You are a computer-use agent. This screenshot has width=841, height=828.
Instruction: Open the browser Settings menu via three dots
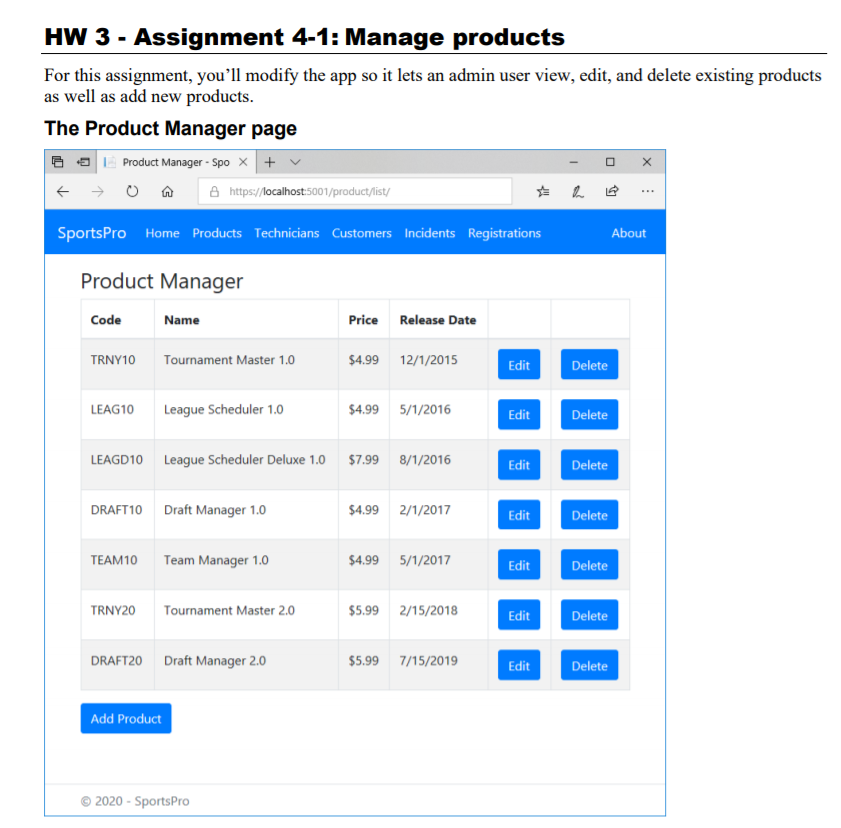[647, 191]
